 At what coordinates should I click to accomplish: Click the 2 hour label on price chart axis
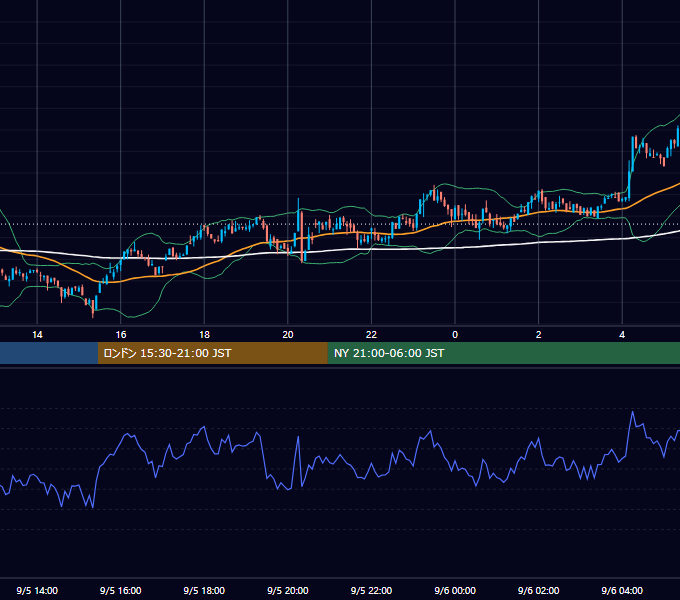(539, 335)
